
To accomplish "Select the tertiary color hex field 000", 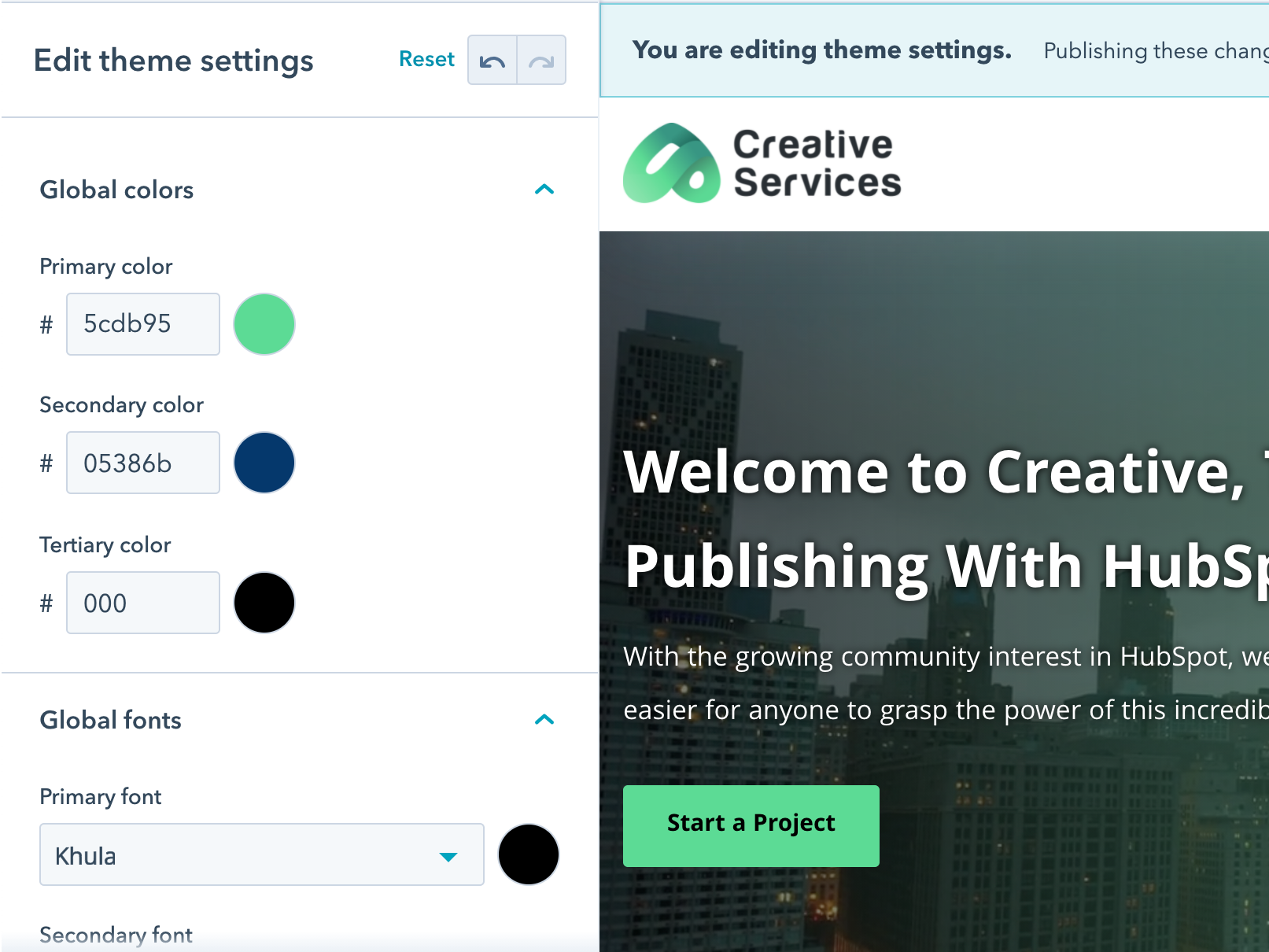I will 143,603.
